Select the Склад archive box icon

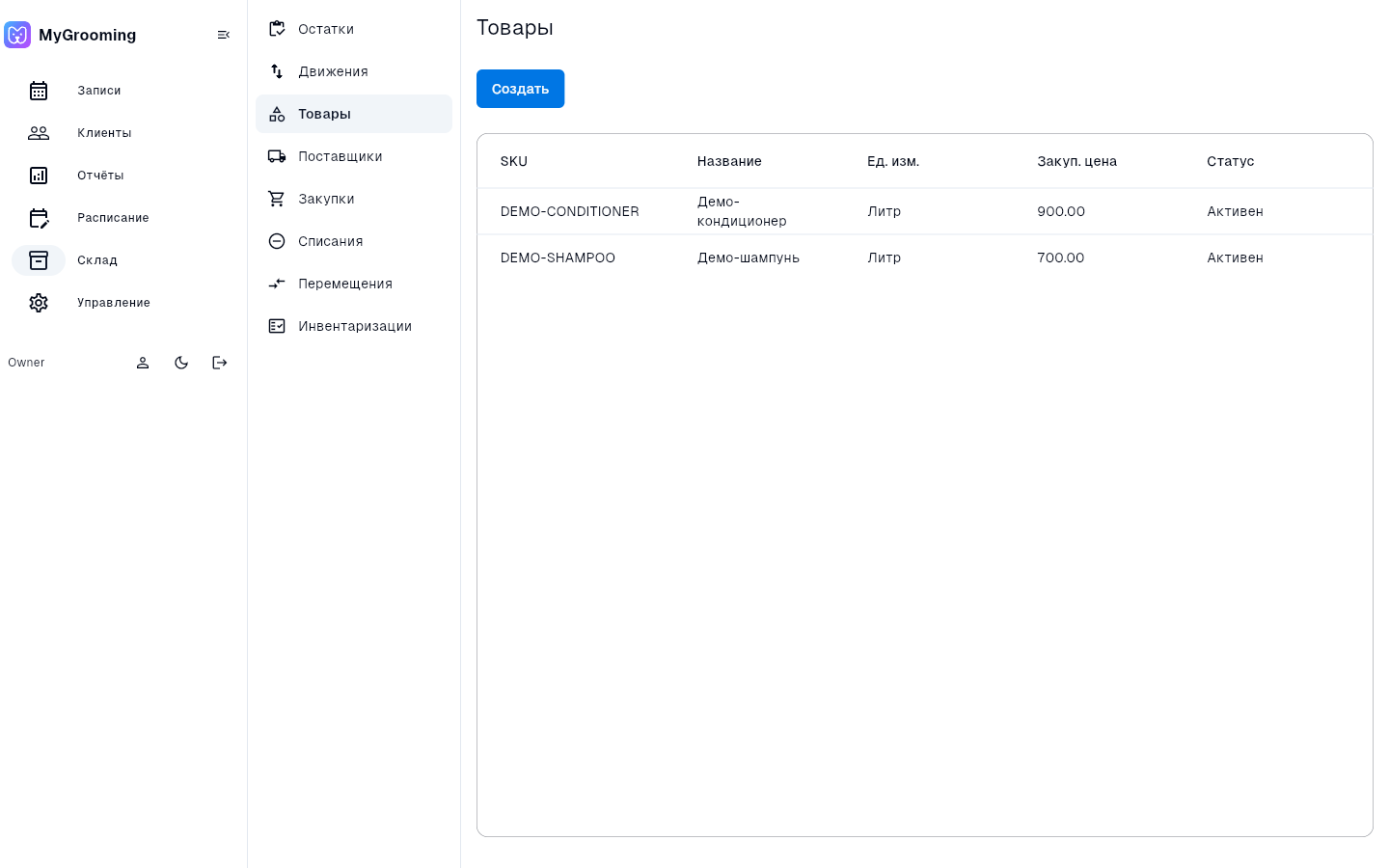click(39, 260)
